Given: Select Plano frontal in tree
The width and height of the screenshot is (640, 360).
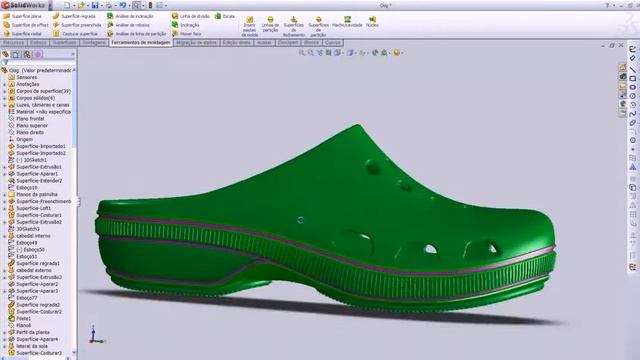Looking at the screenshot, I should pos(30,118).
